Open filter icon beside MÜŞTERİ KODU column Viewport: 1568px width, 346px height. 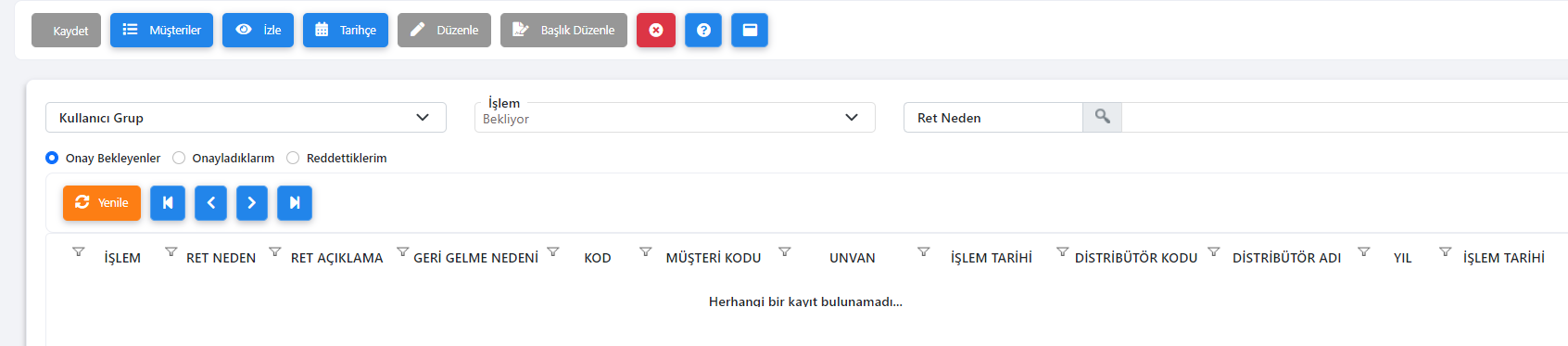click(x=646, y=252)
